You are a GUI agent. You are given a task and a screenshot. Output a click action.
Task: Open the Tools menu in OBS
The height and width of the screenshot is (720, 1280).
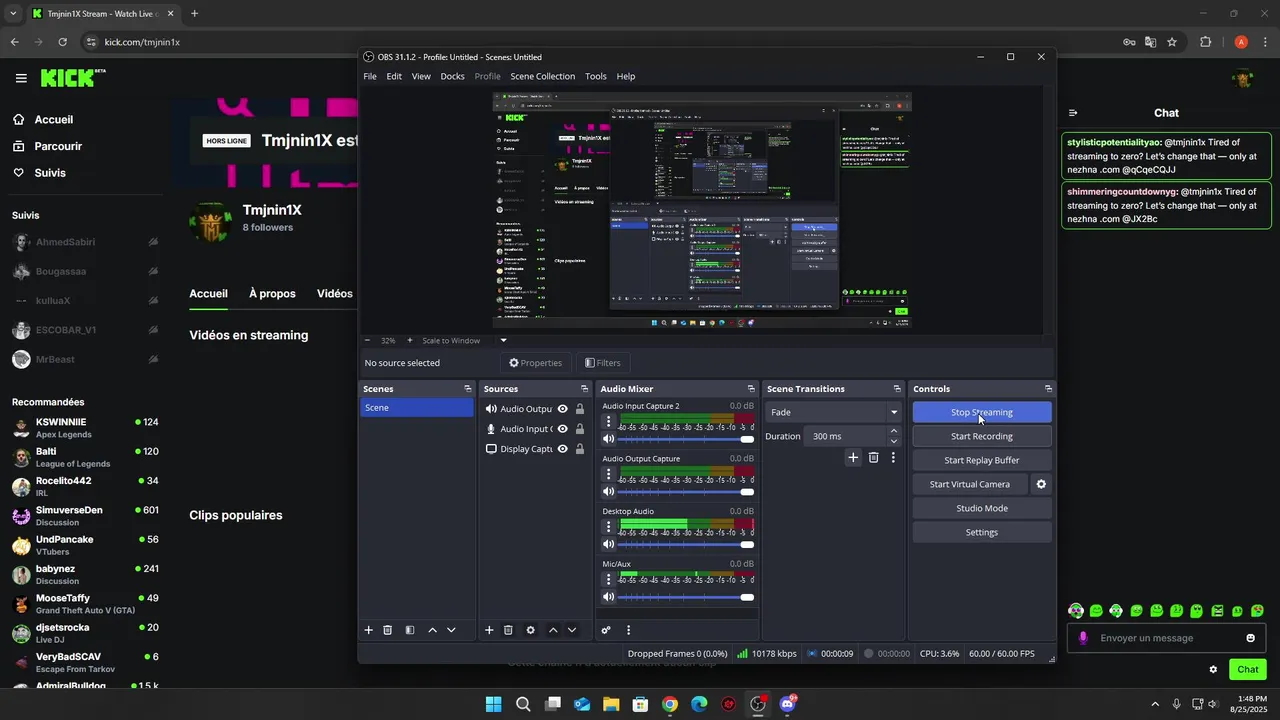coord(596,76)
